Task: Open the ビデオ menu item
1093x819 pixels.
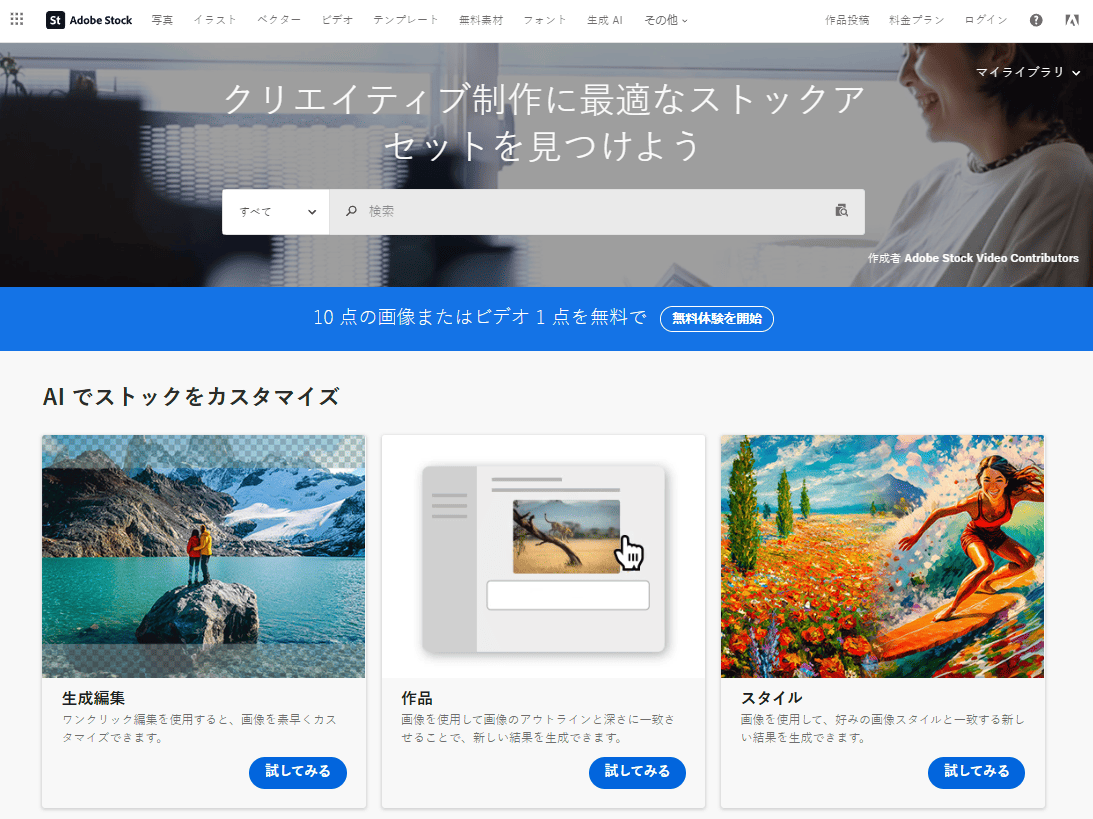Action: click(x=337, y=20)
